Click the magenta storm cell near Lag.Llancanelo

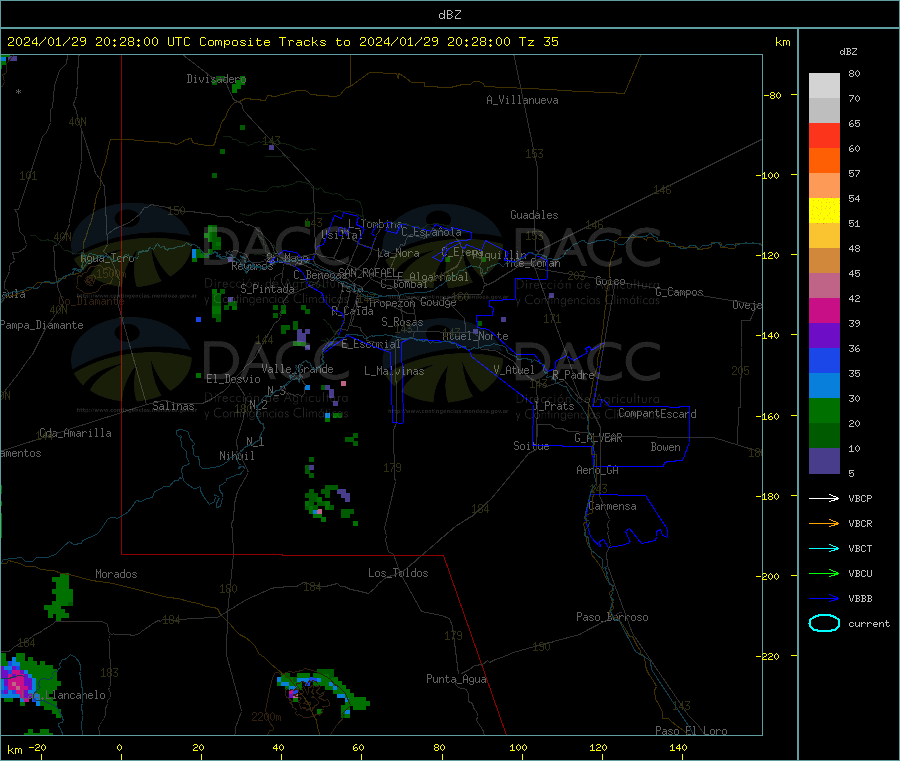(17, 682)
